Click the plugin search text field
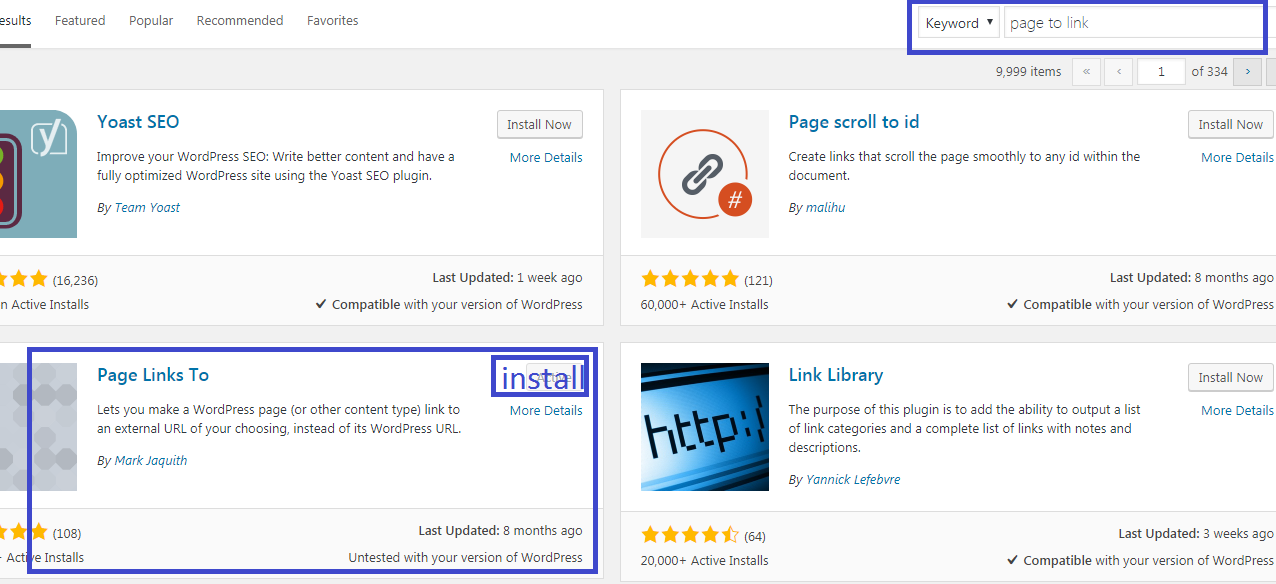1276x584 pixels. click(x=1134, y=23)
